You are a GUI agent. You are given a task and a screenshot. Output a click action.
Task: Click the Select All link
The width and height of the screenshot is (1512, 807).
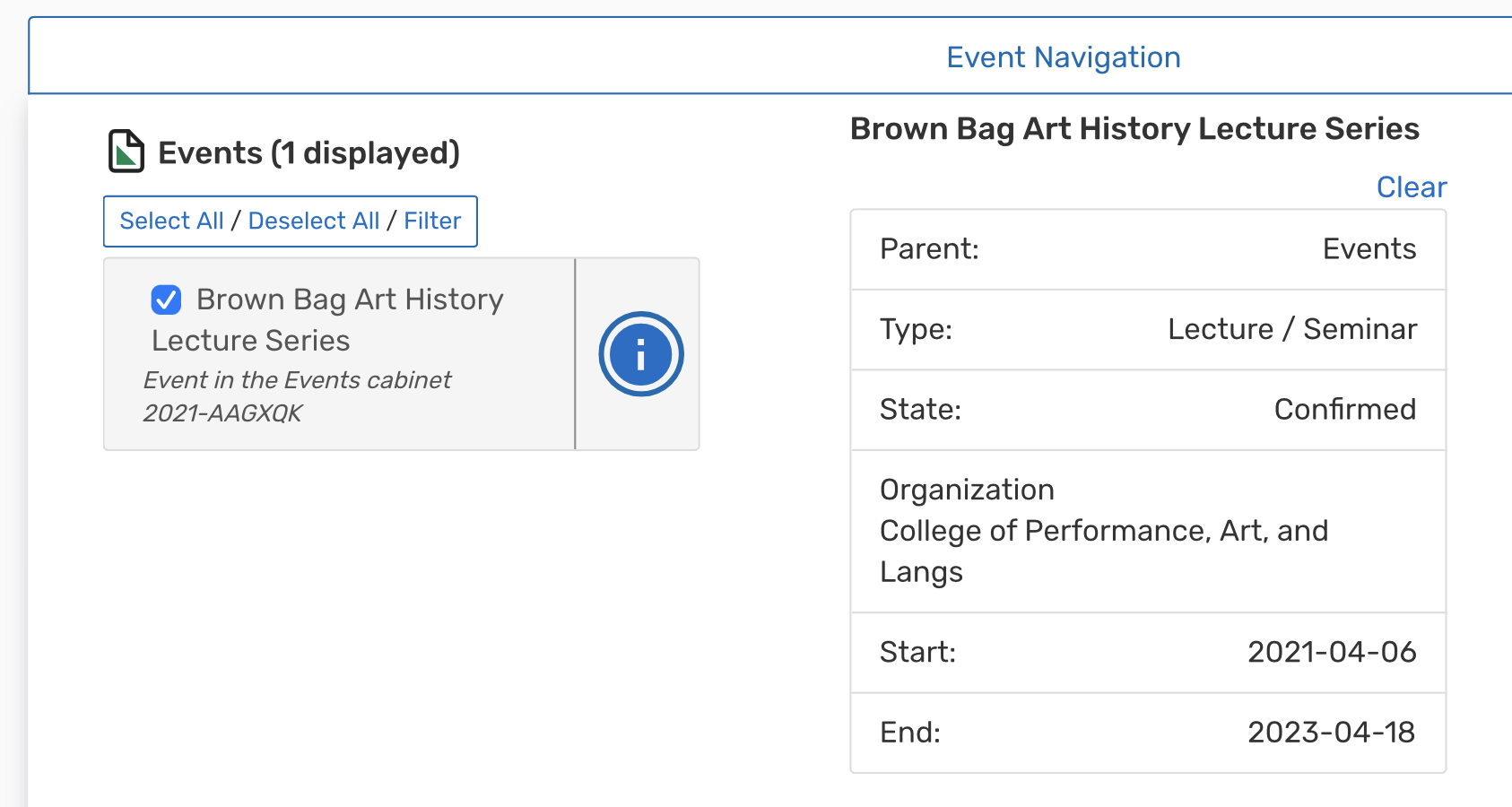click(x=171, y=221)
